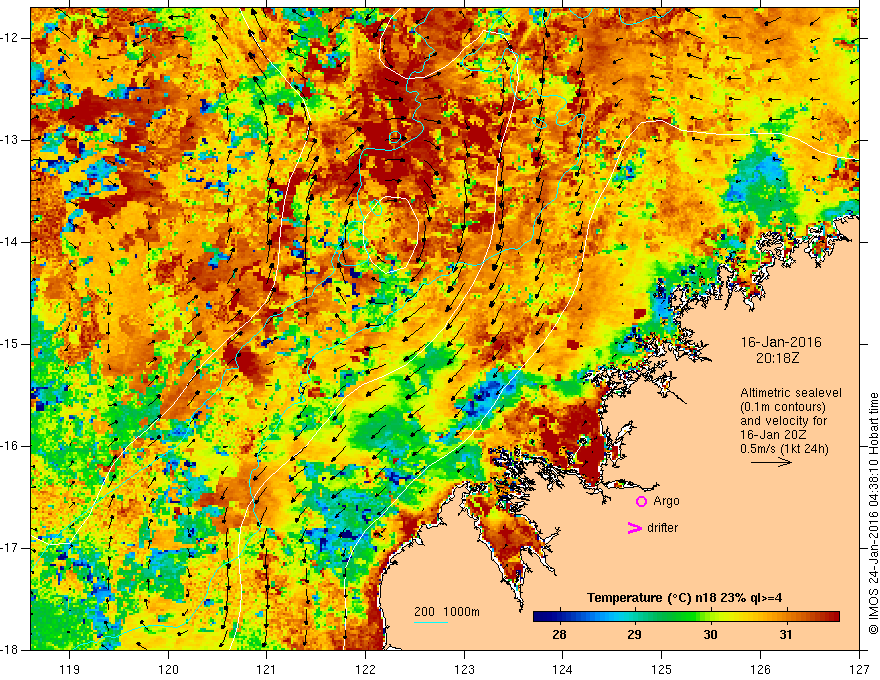Click latitude axis label -12
The image size is (880, 680).
pyautogui.click(x=10, y=38)
